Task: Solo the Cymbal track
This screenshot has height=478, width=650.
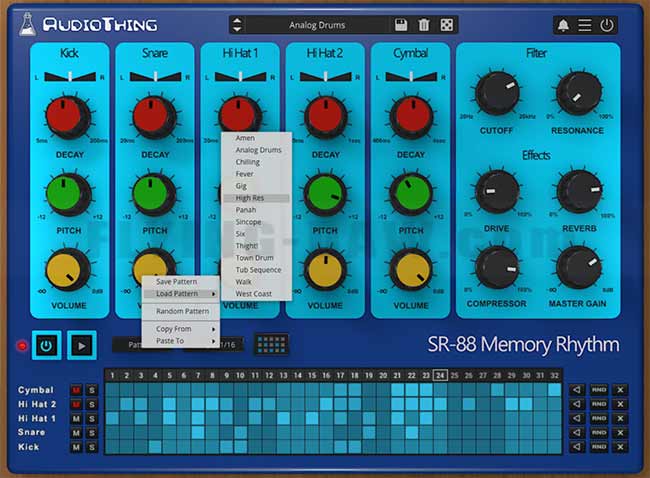Action: [92, 390]
